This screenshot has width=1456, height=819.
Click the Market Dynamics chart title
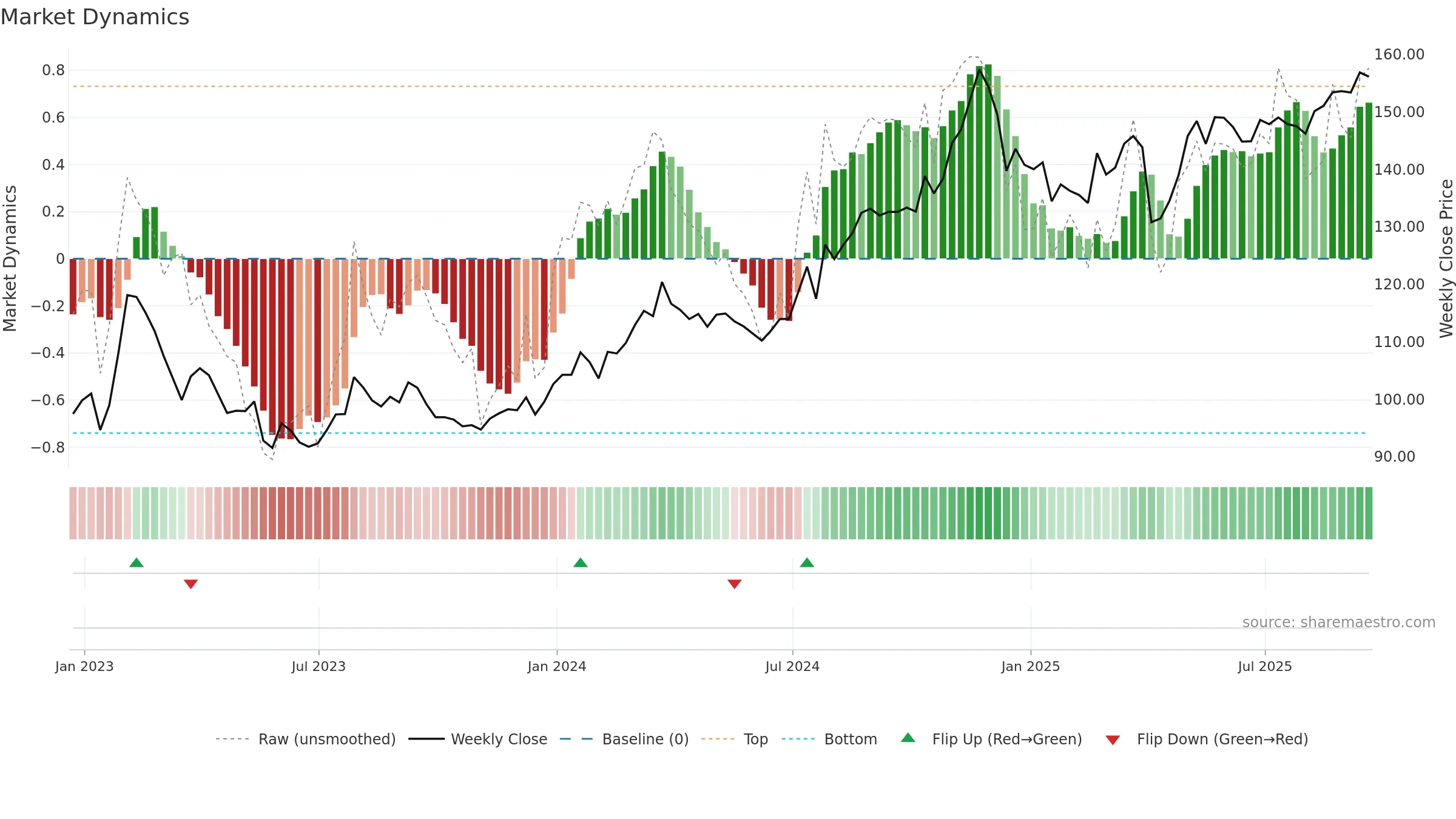point(95,17)
